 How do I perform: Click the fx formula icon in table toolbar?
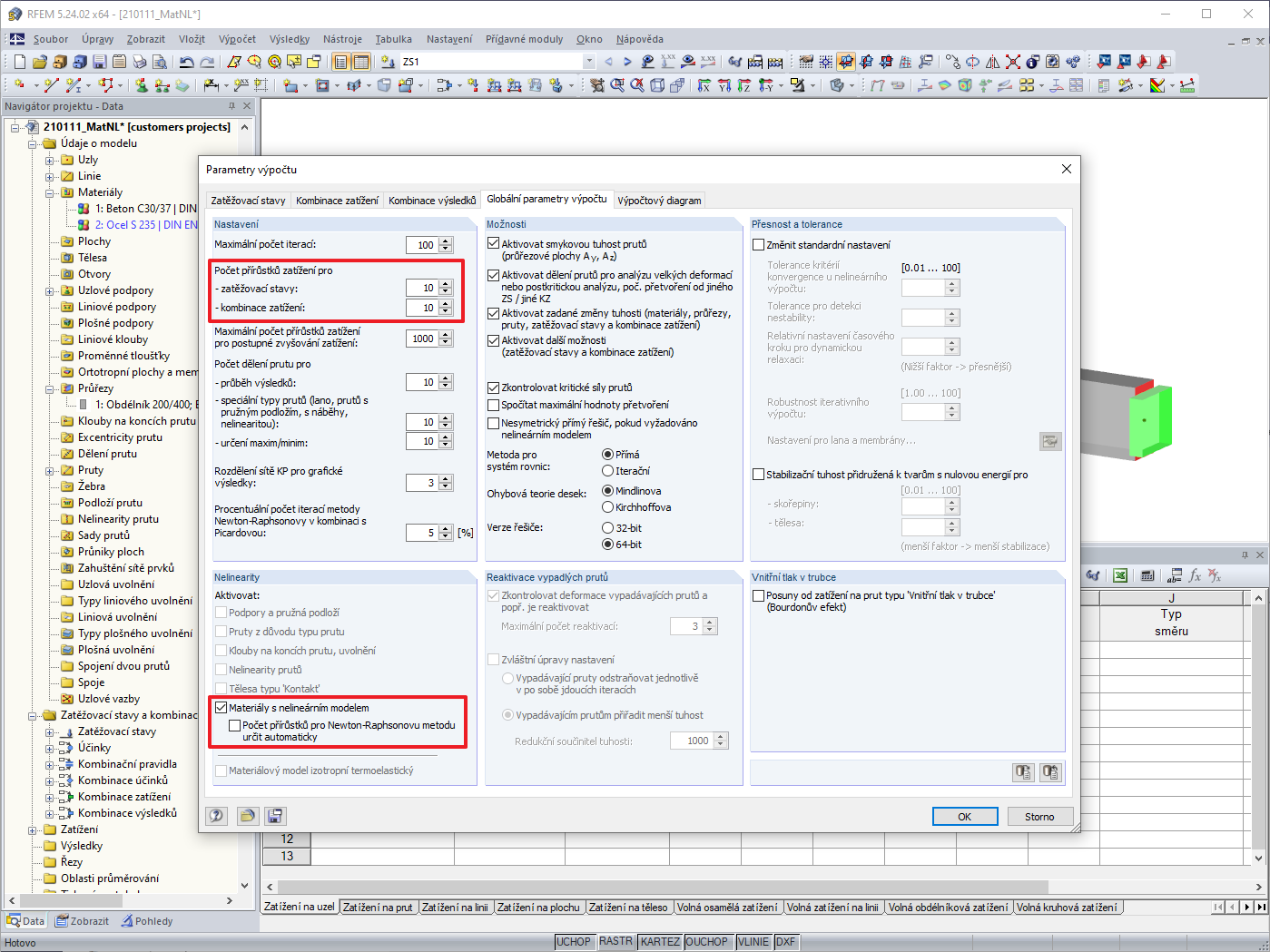coord(1195,575)
